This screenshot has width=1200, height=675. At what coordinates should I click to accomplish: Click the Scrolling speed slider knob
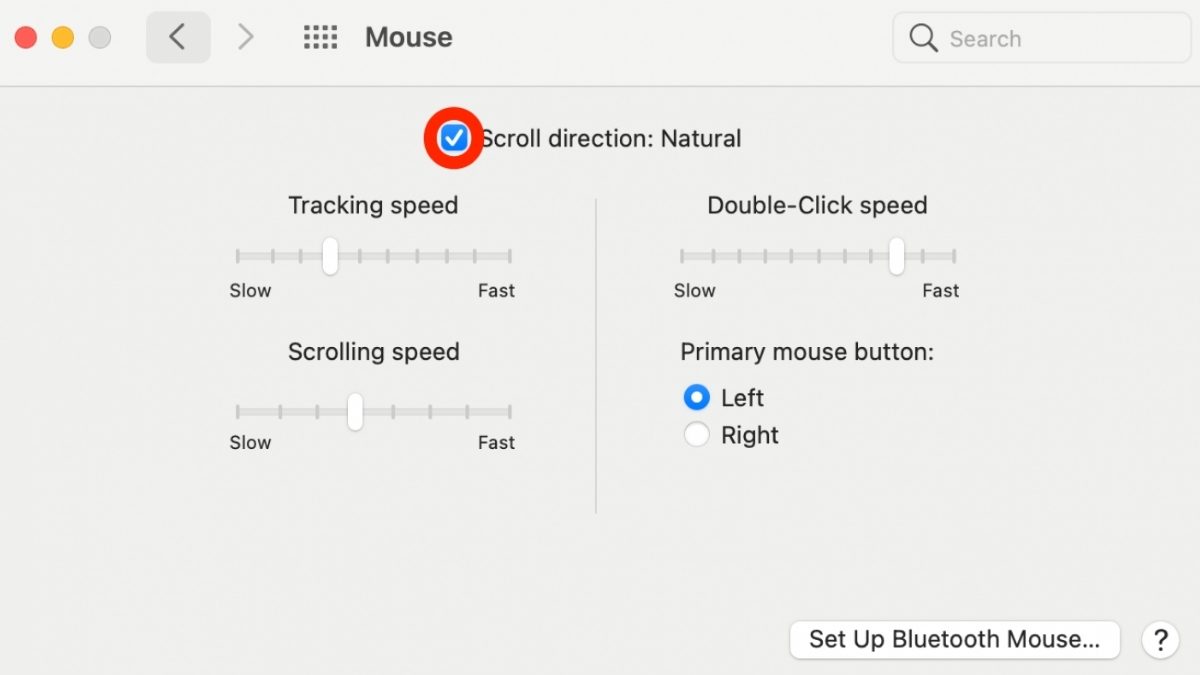tap(355, 411)
